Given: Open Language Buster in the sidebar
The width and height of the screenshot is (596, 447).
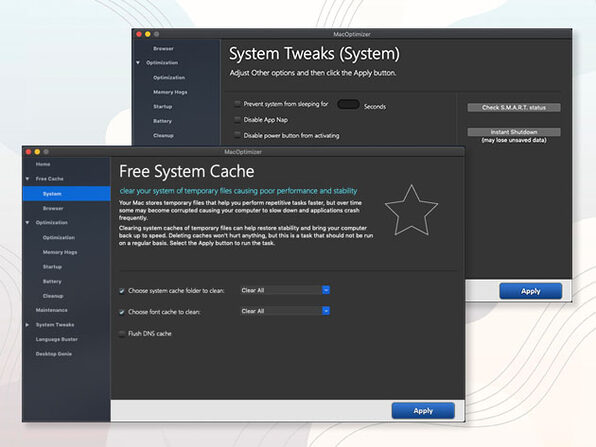Looking at the screenshot, I should click(57, 339).
